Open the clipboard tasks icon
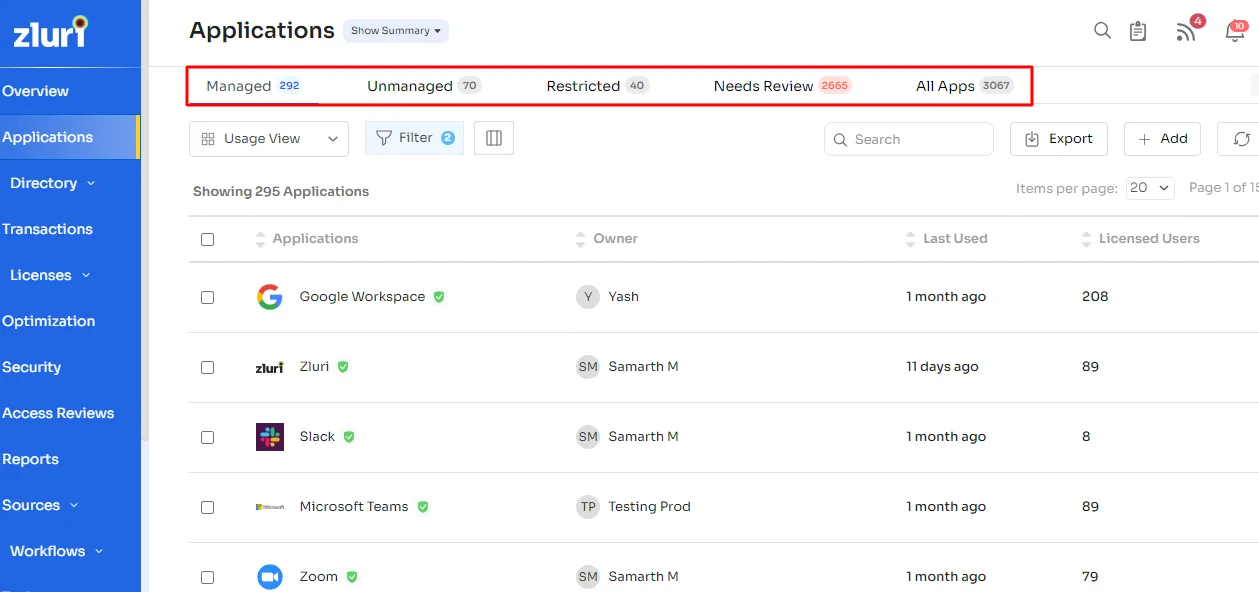 [x=1138, y=32]
